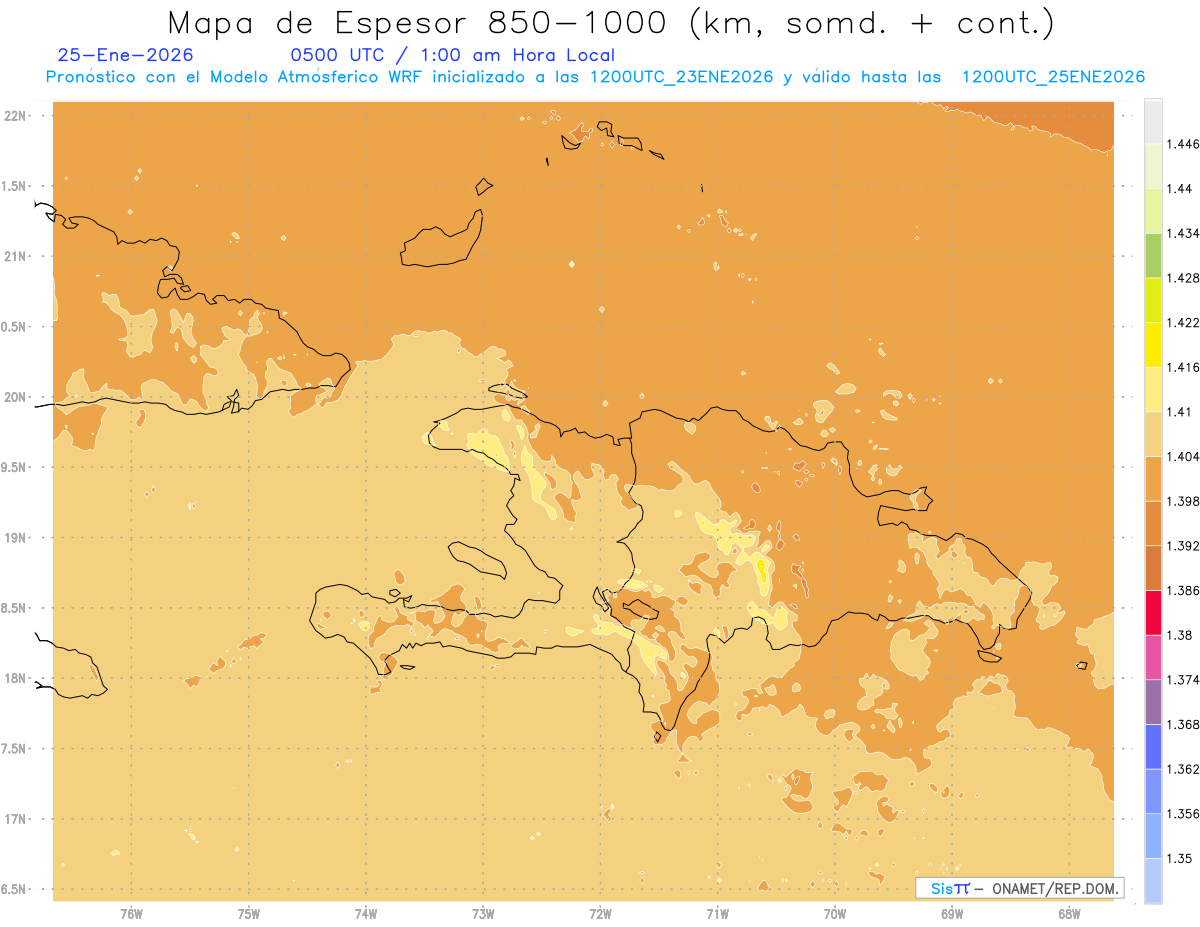Click the '1.404' colorbar value
This screenshot has width=1200, height=927.
(1183, 457)
